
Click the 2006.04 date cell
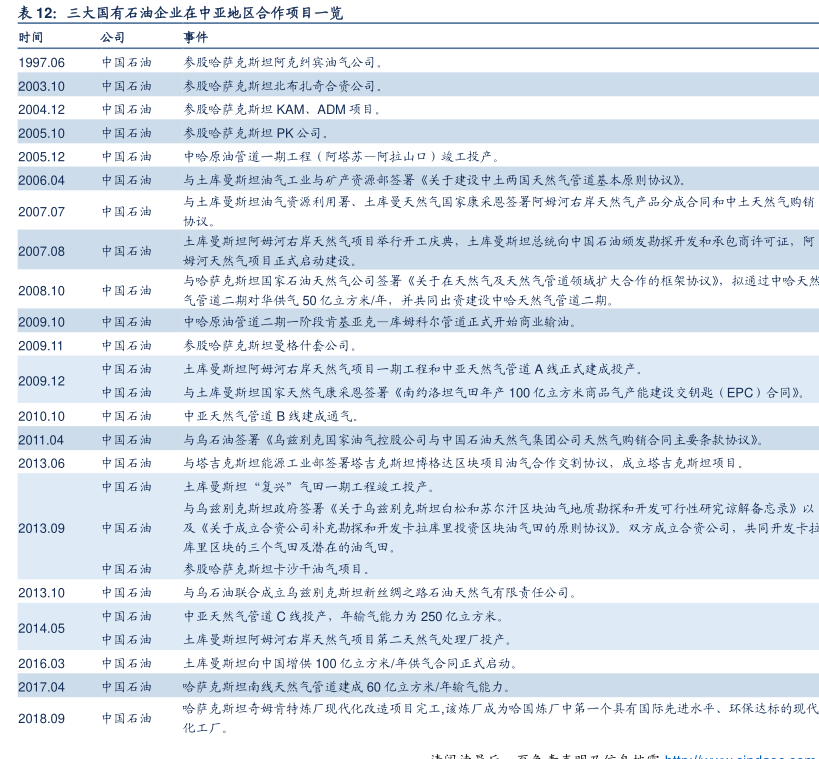pyautogui.click(x=41, y=180)
